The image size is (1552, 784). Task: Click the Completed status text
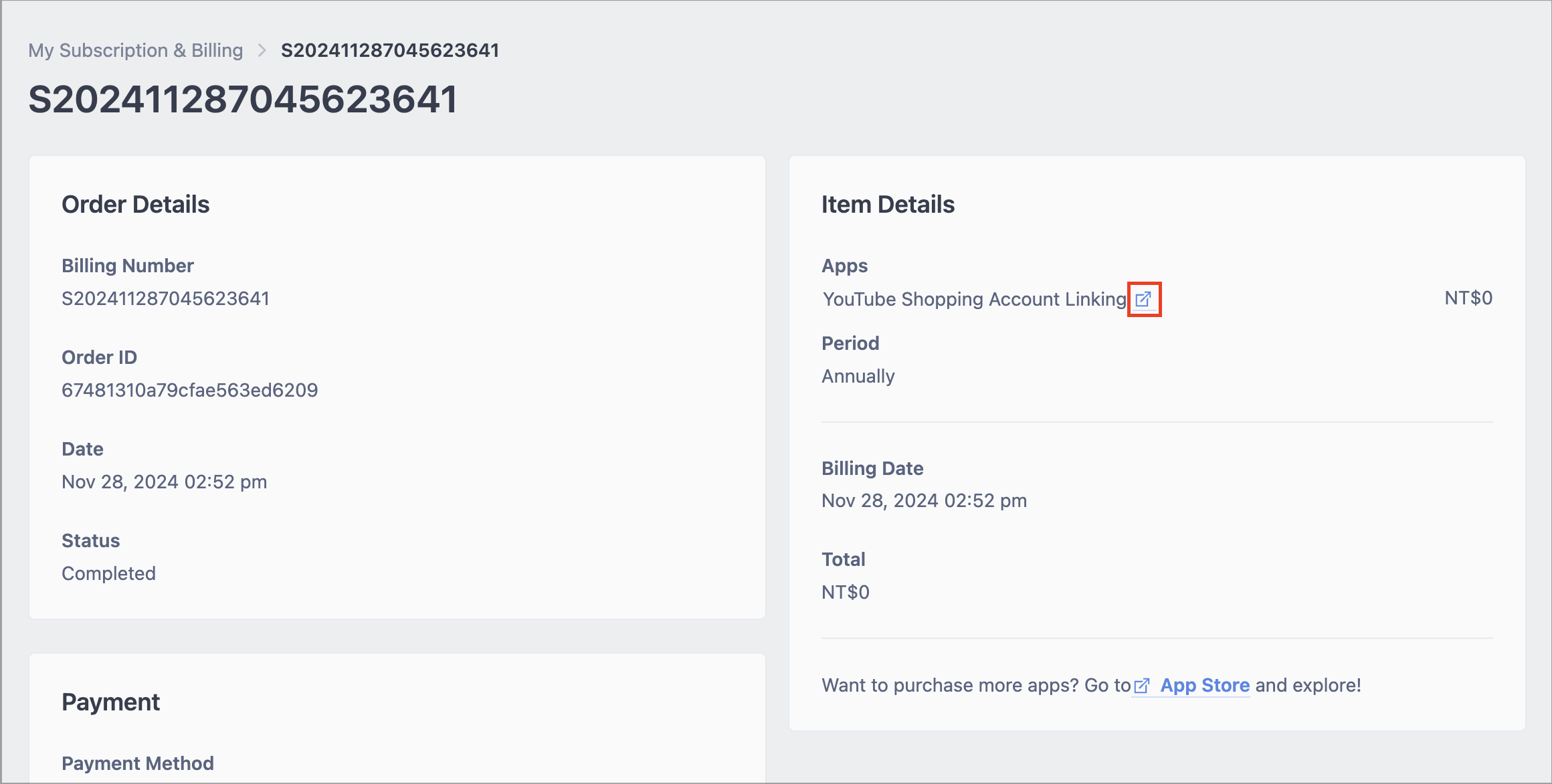108,573
